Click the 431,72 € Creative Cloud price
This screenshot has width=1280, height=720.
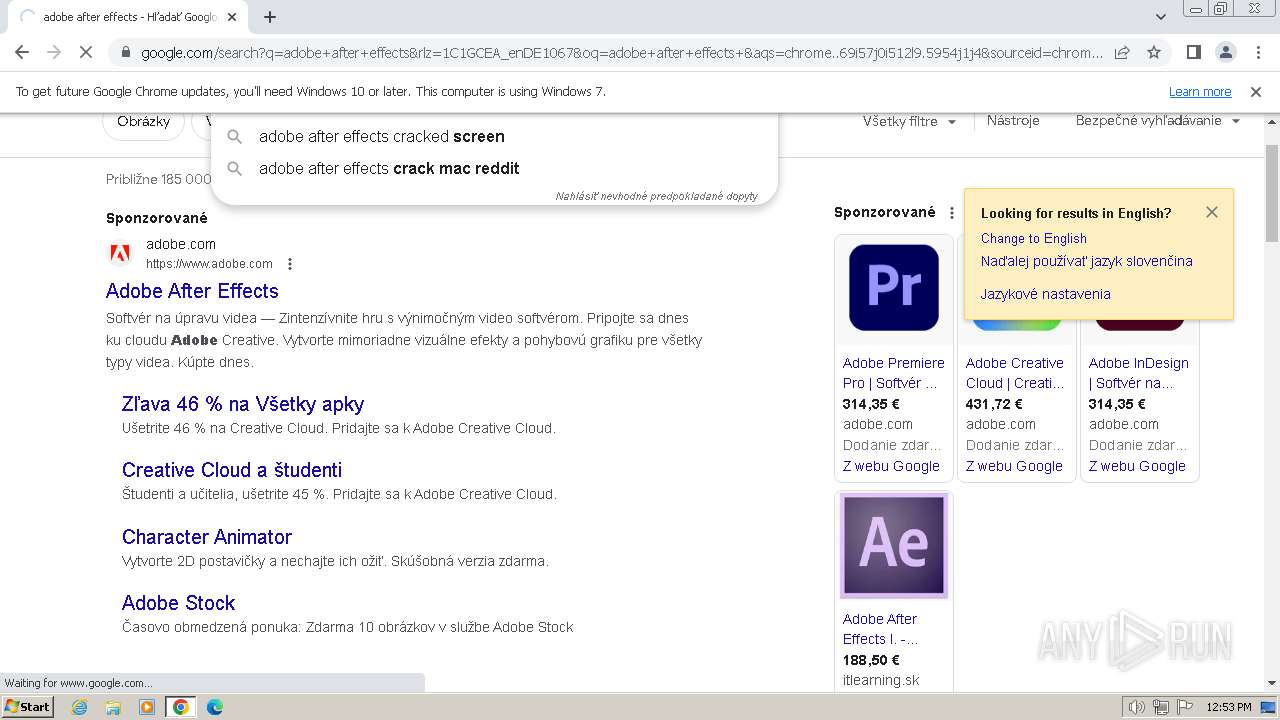[x=994, y=404]
